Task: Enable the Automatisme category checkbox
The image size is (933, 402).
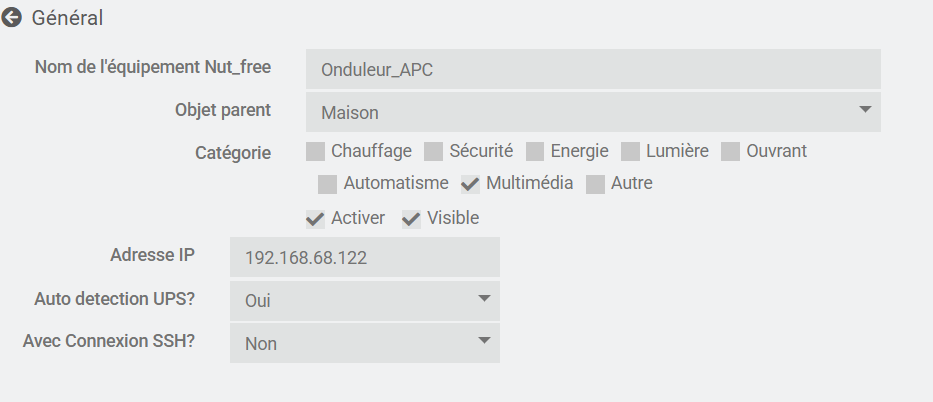Action: 327,184
